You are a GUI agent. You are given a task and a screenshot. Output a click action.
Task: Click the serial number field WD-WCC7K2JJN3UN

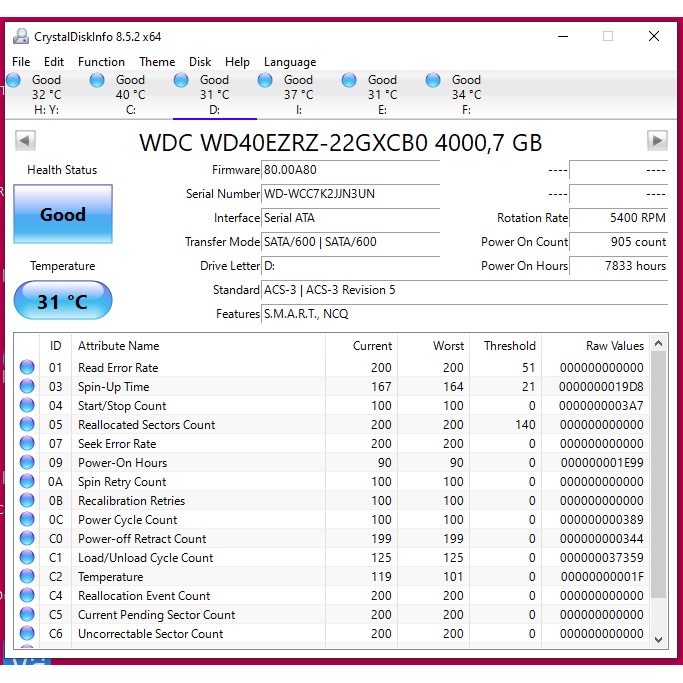tap(350, 194)
